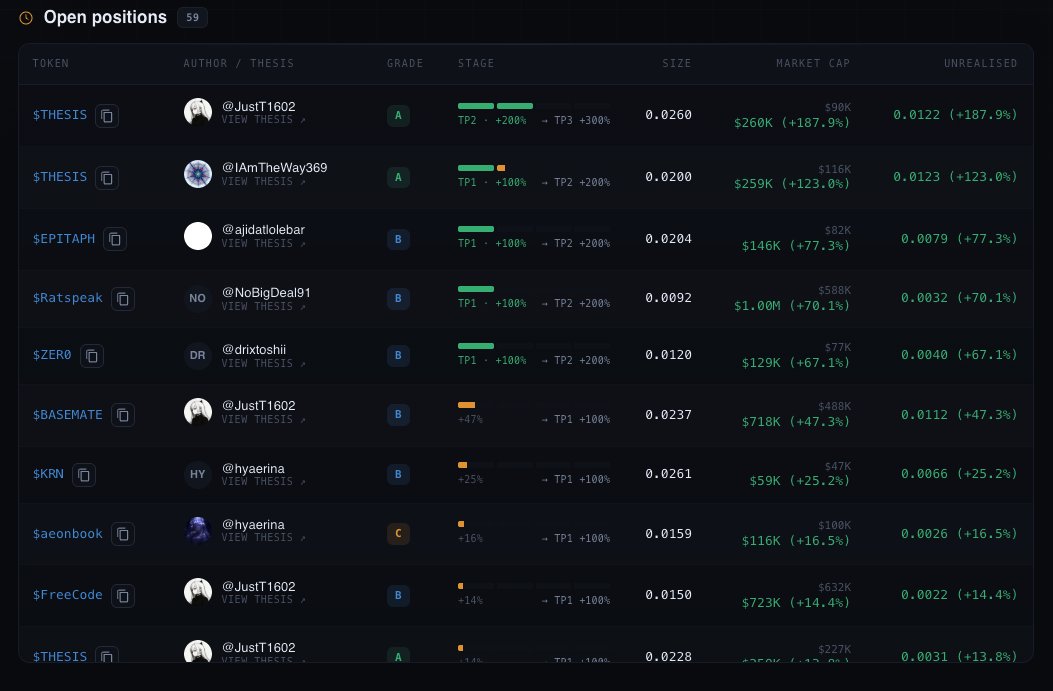This screenshot has width=1053, height=691.
Task: Click grade A badge in the @JustT1602 0.0260 $THESIS row
Action: tap(398, 116)
